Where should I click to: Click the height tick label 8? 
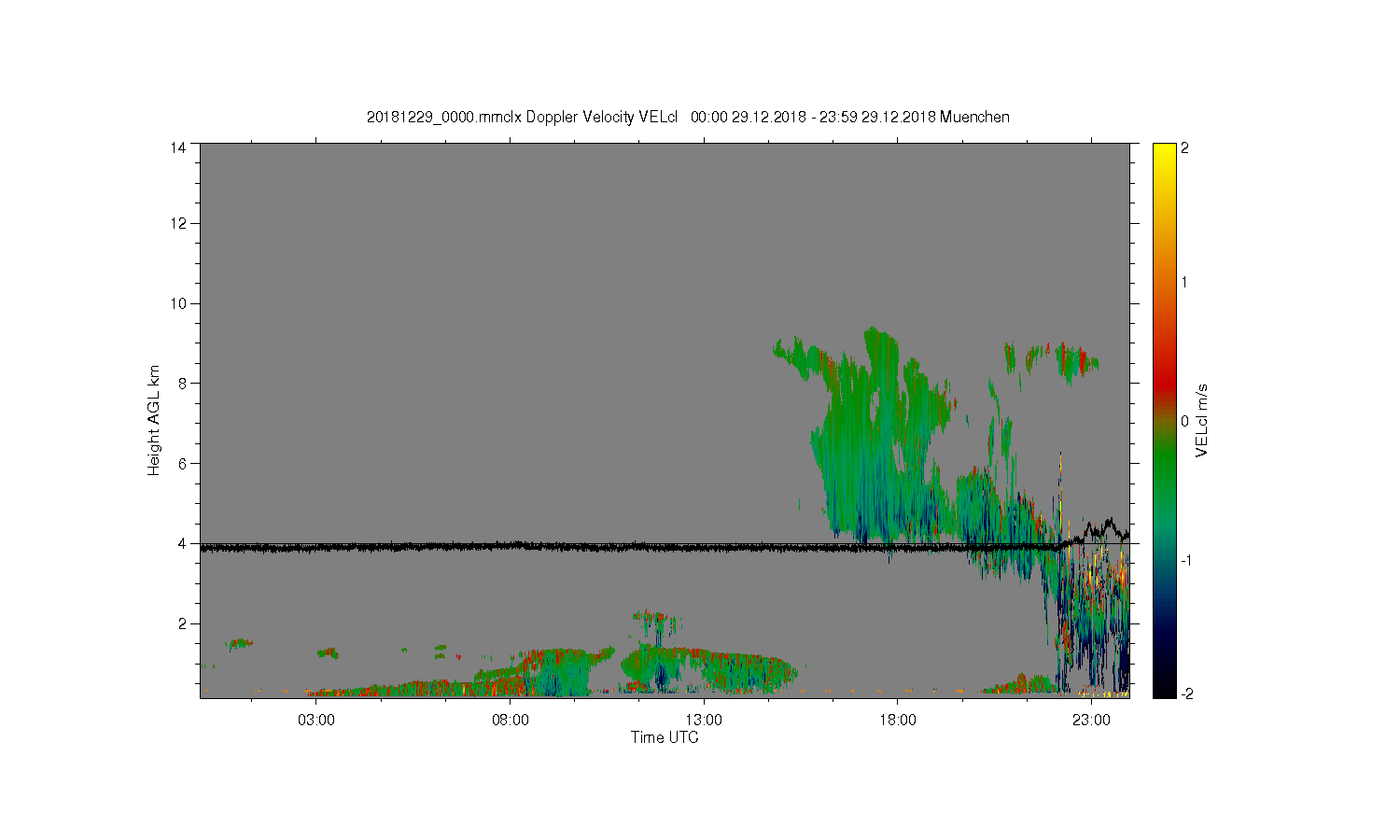[x=182, y=383]
